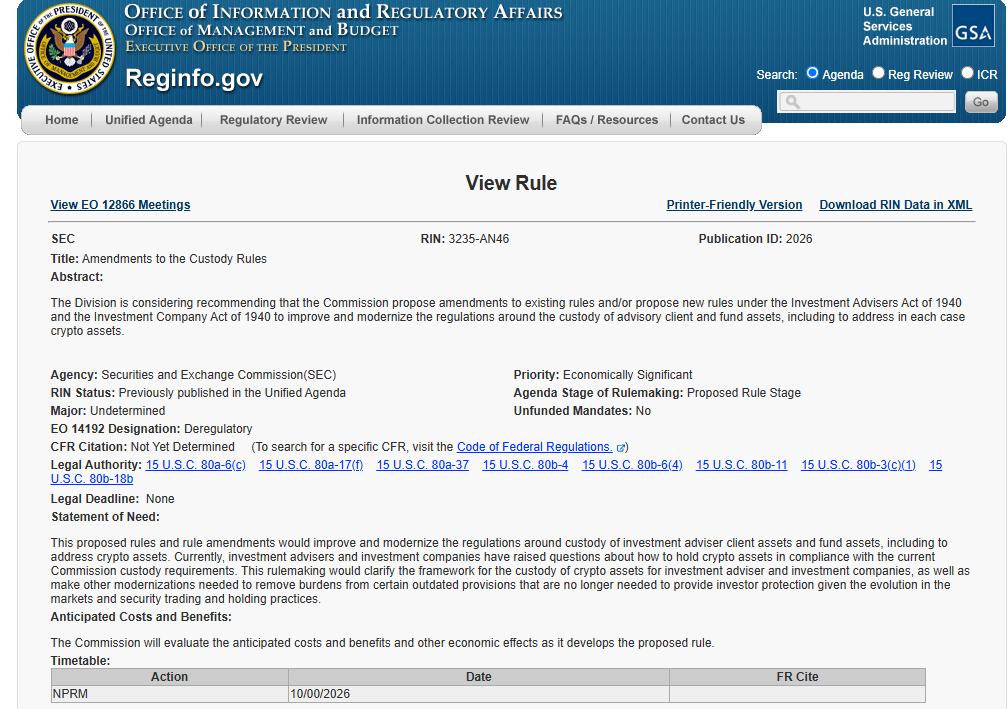Viewport: 1008px width, 709px height.
Task: Open legal authority 15 U.S.C. 80b-18b
Action: point(92,479)
